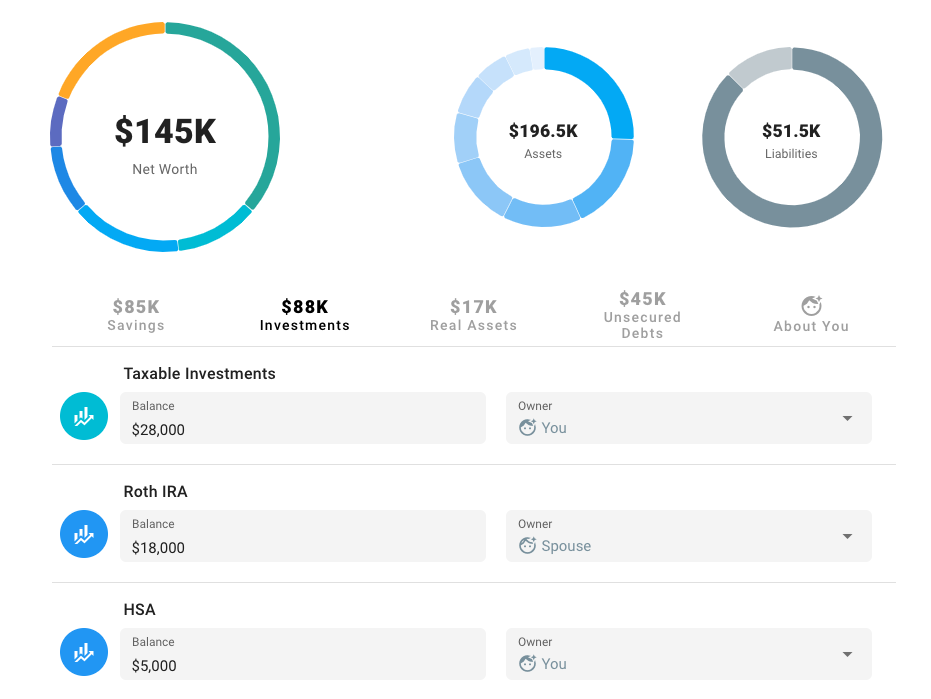931x699 pixels.
Task: Select the Taxable Investments chart icon
Action: pyautogui.click(x=83, y=417)
